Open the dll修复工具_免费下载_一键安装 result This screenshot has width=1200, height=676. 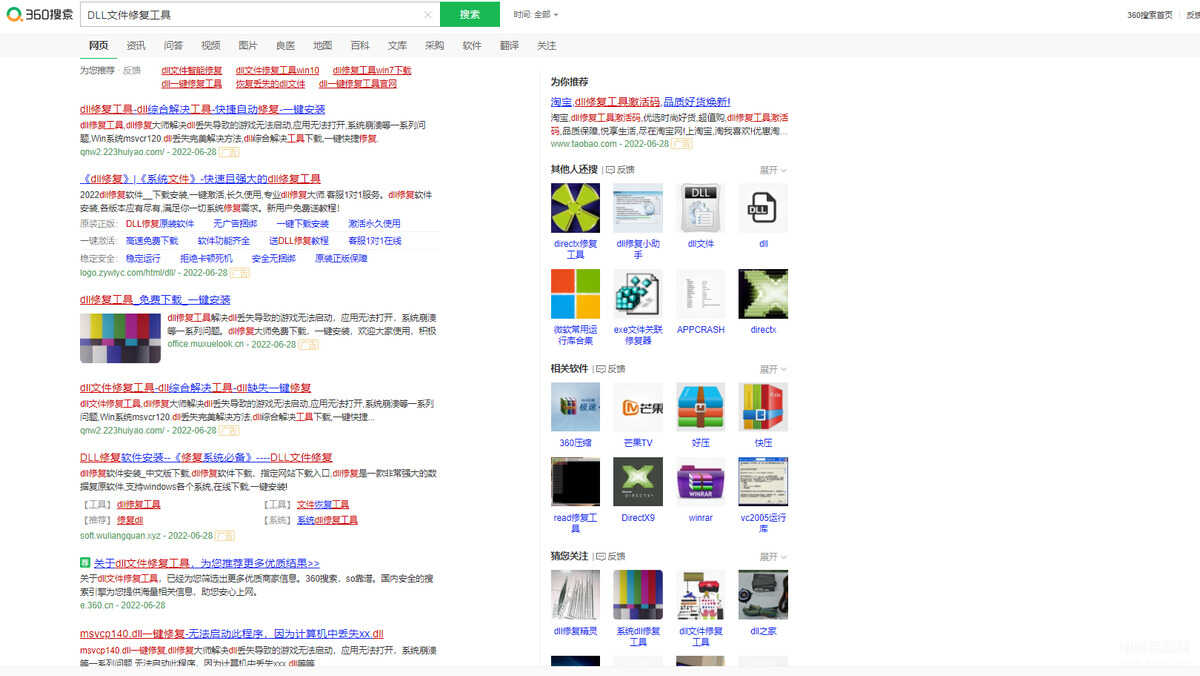coord(155,300)
